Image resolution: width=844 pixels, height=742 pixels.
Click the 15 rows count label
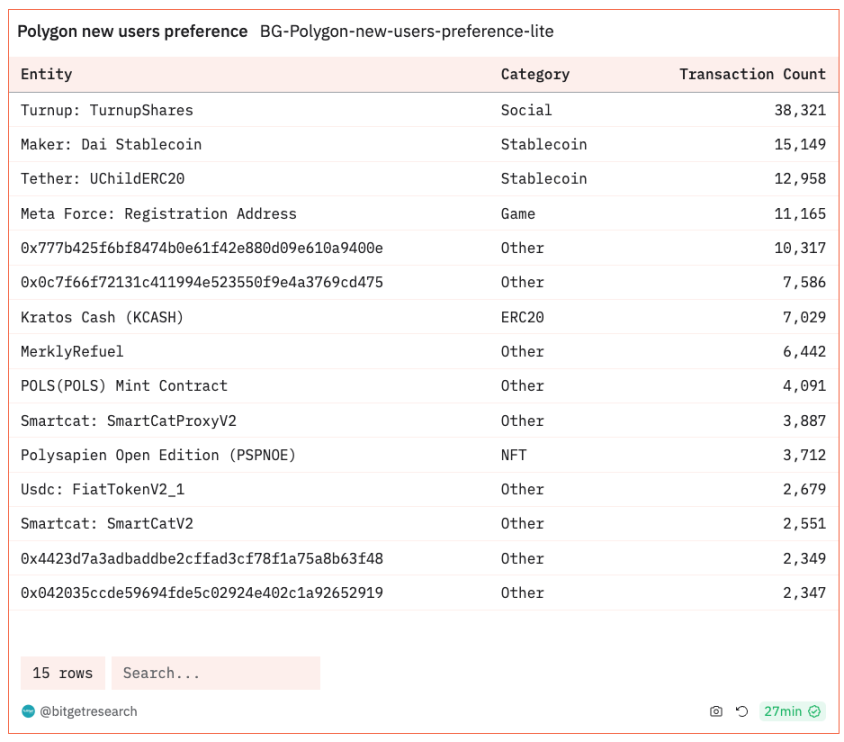(62, 673)
